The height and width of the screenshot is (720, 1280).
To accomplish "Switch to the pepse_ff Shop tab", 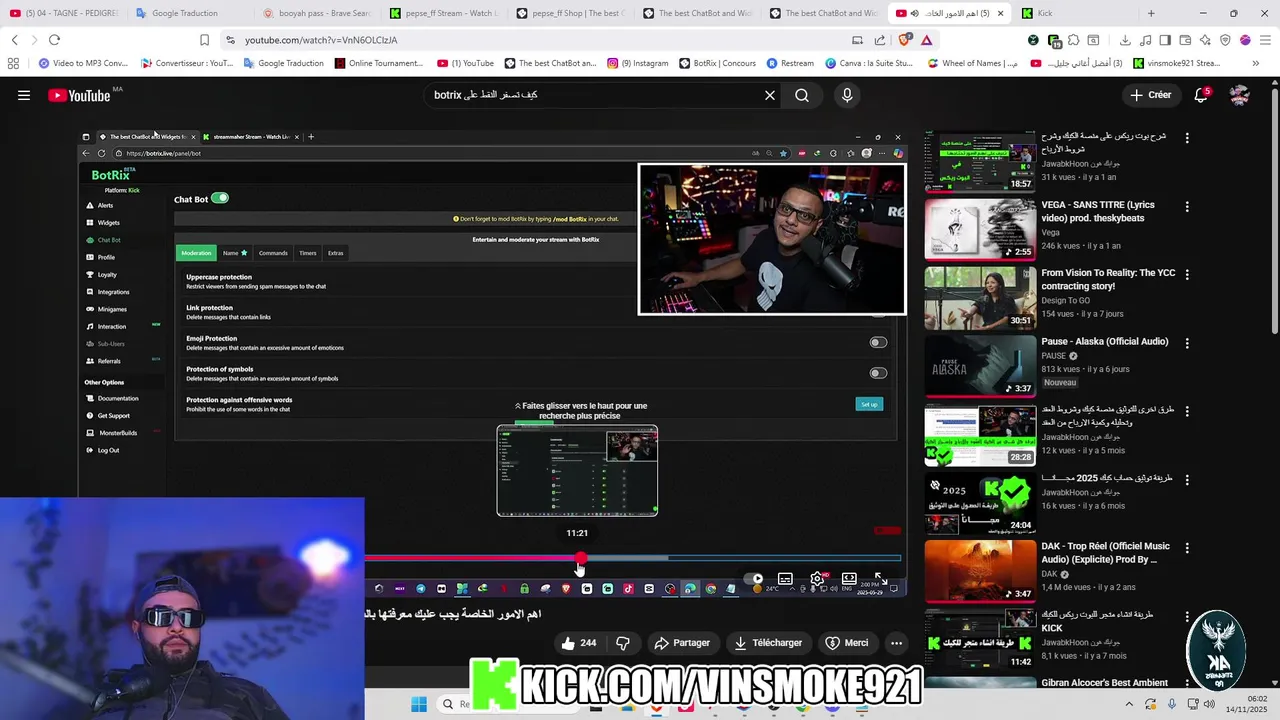I will pos(571,13).
